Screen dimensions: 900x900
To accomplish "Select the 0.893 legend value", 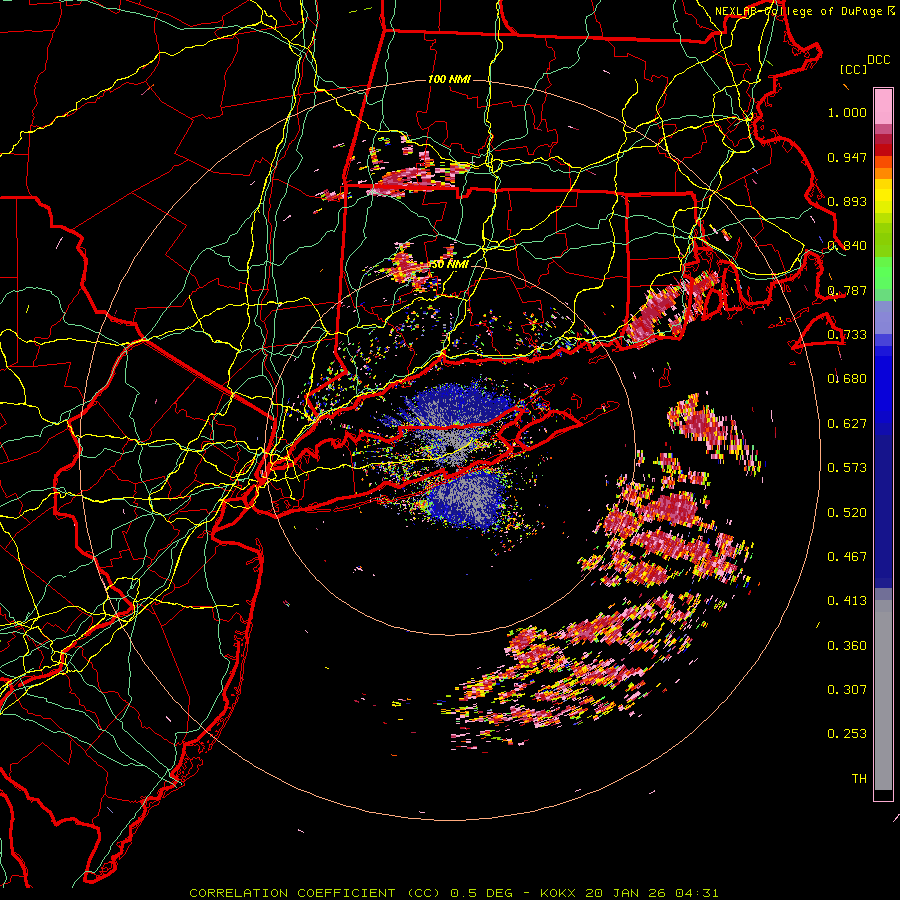I will [847, 201].
